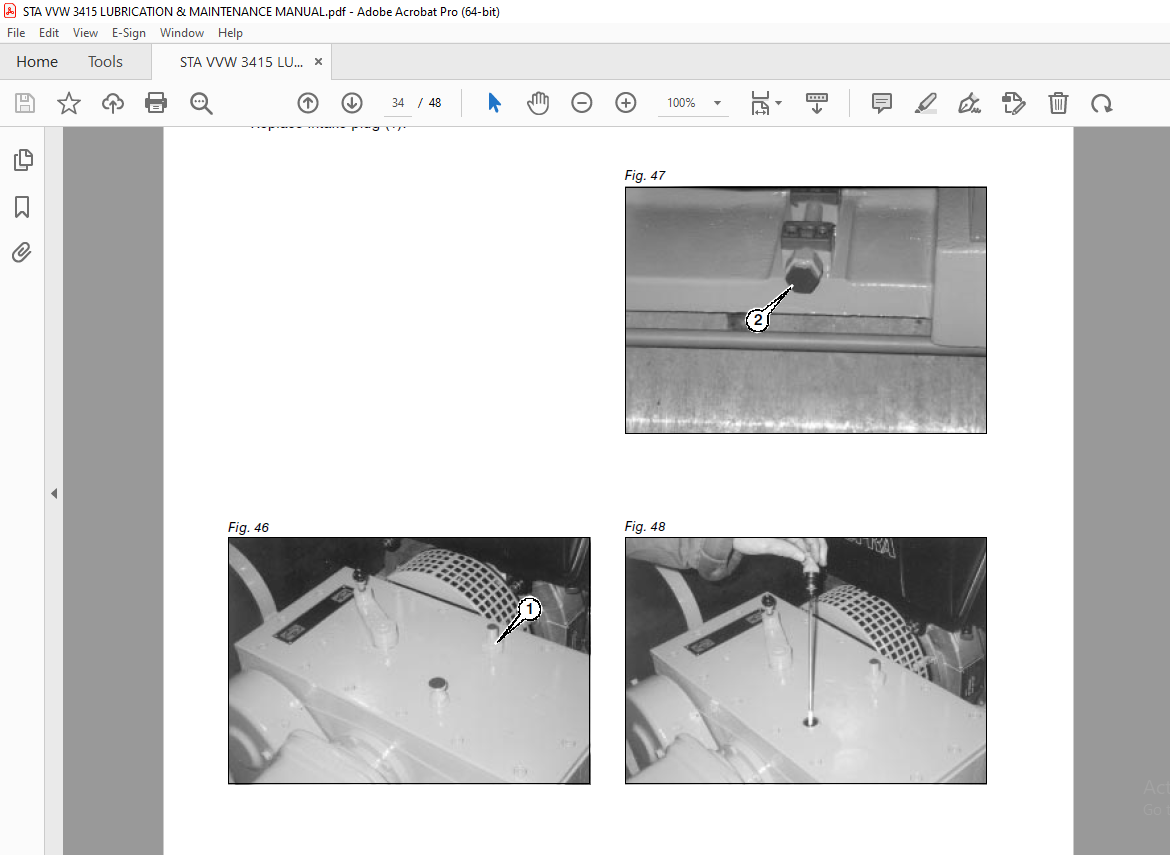Open the Find text tool
The width and height of the screenshot is (1170, 855).
[x=201, y=103]
